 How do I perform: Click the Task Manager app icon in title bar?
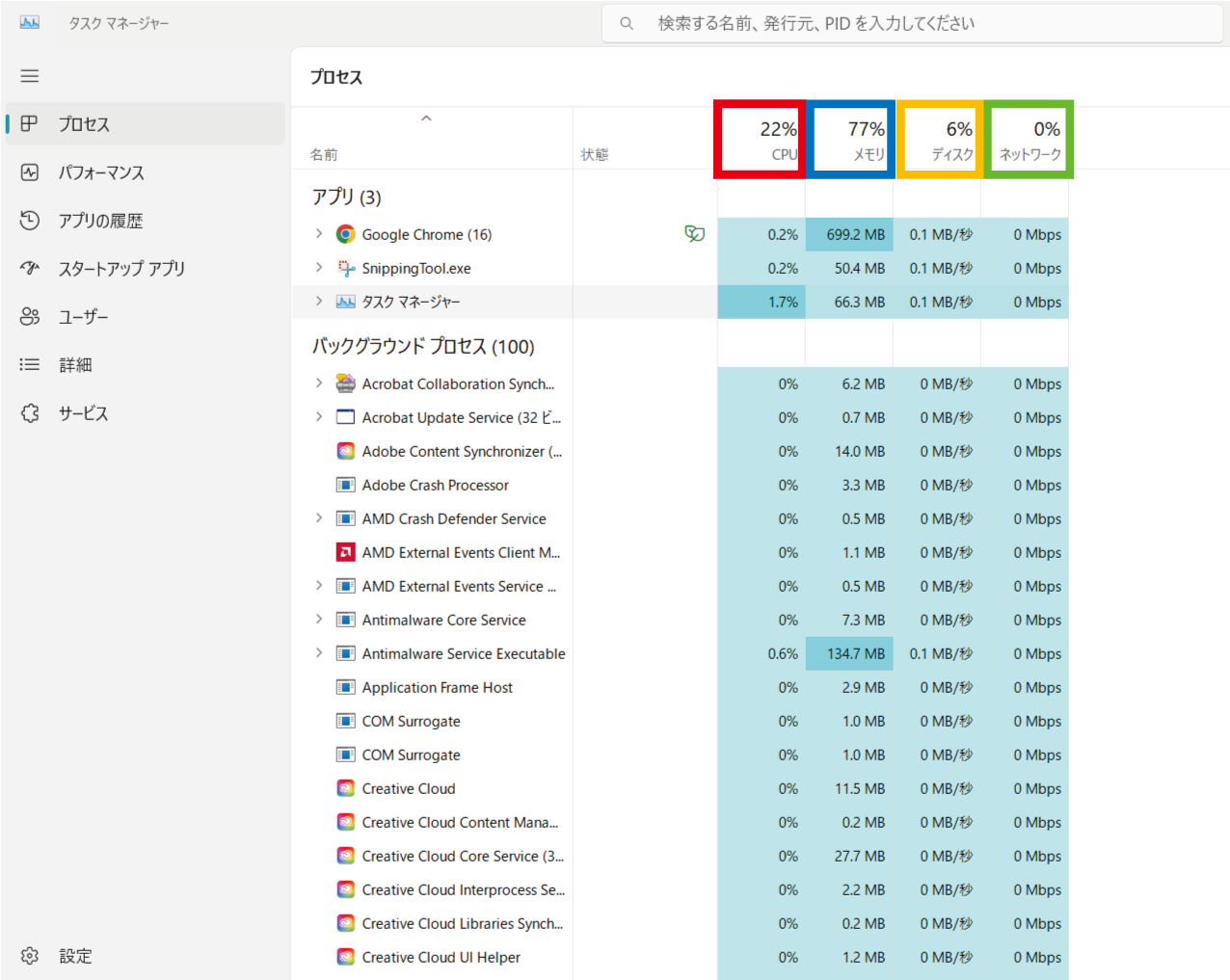(30, 22)
